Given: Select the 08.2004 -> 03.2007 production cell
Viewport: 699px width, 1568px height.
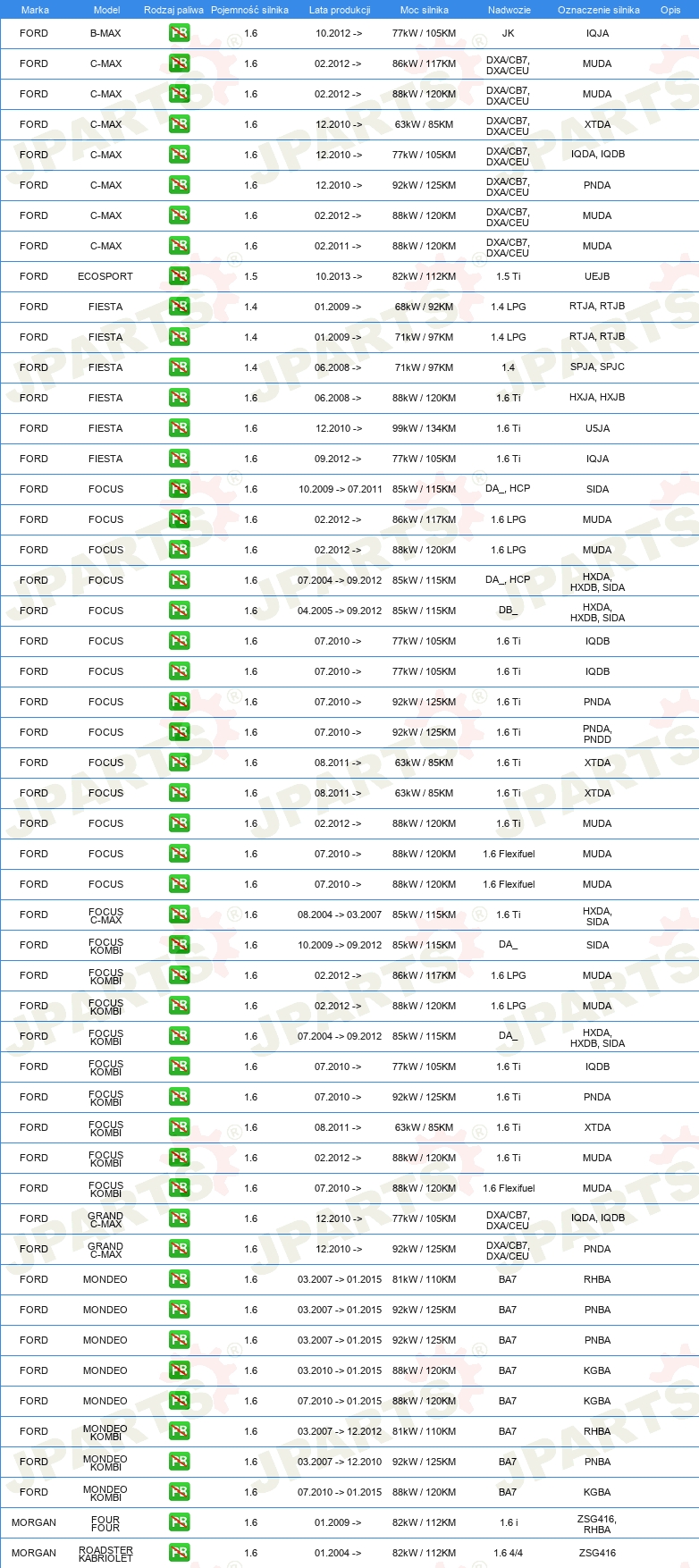Looking at the screenshot, I should pos(340,915).
